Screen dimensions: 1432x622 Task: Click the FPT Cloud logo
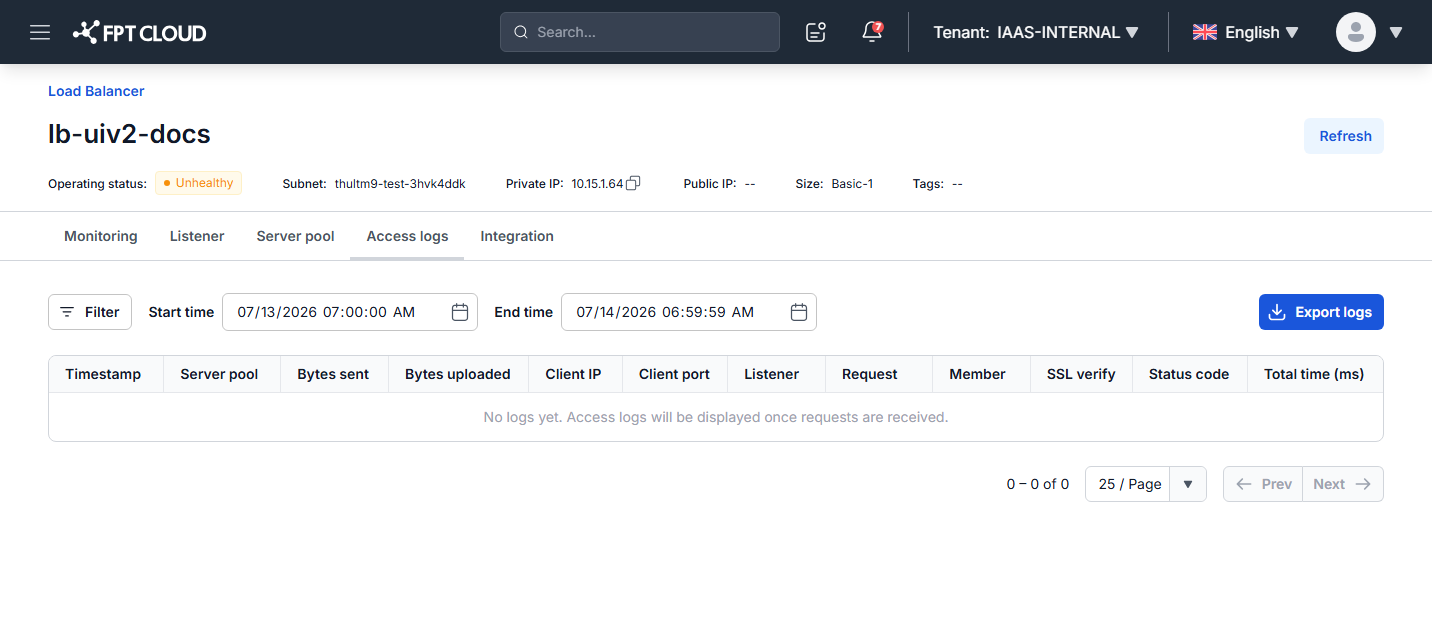(140, 32)
